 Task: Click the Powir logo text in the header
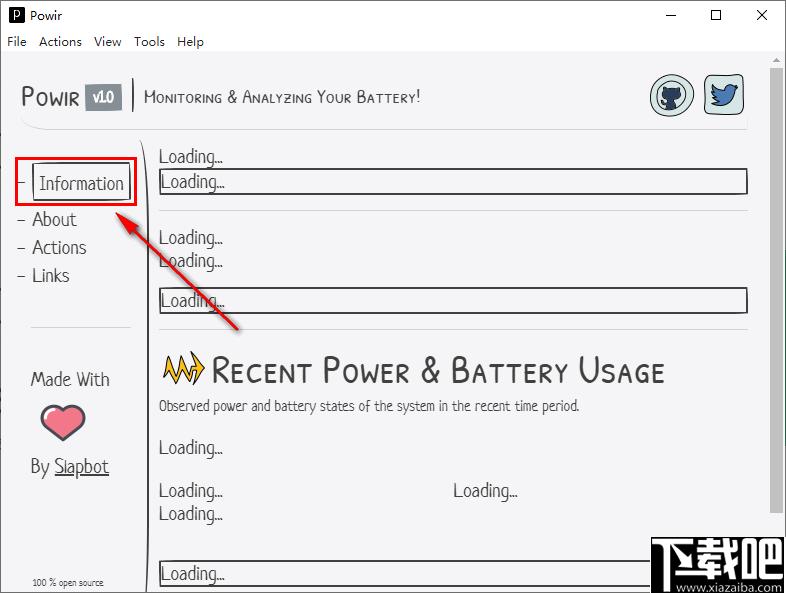(x=51, y=96)
